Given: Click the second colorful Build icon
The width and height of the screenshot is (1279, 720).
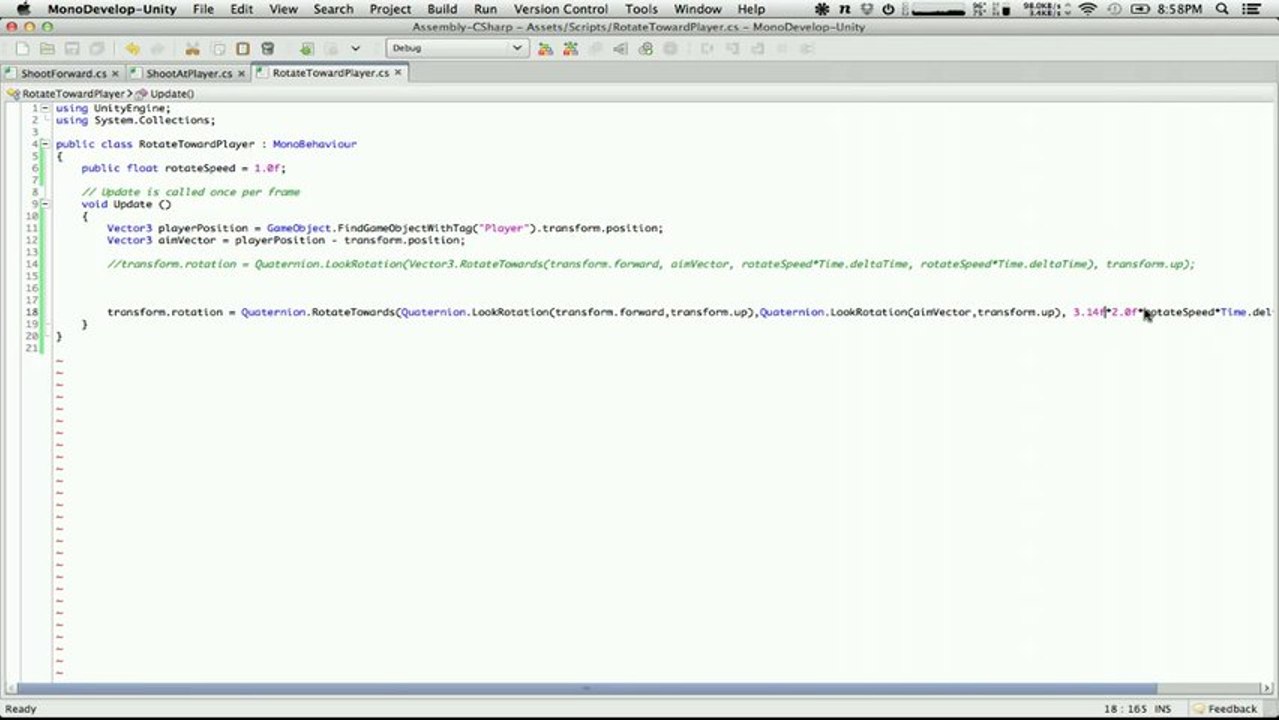Looking at the screenshot, I should 570,48.
